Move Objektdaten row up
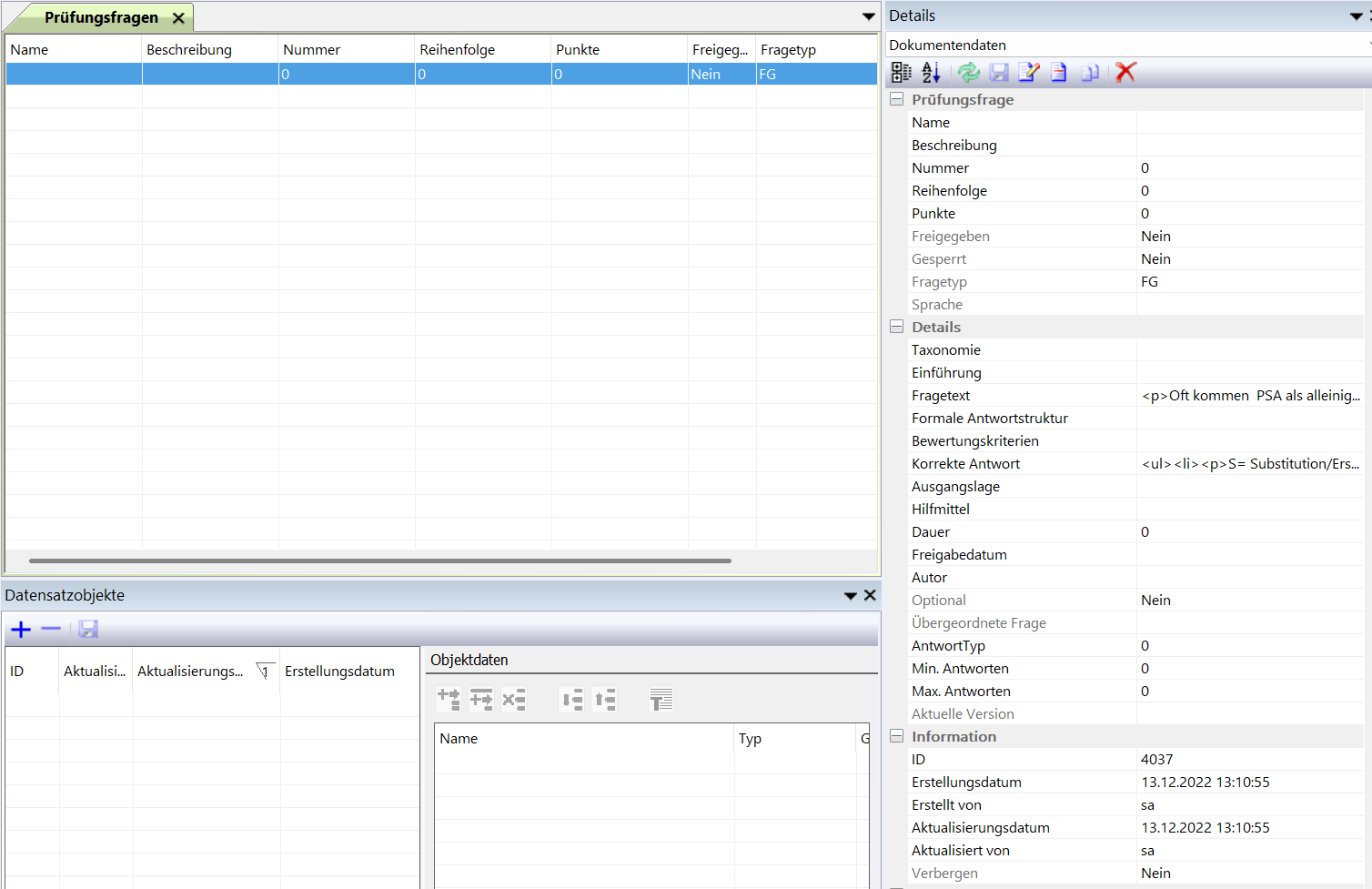The height and width of the screenshot is (889, 1372). (605, 699)
